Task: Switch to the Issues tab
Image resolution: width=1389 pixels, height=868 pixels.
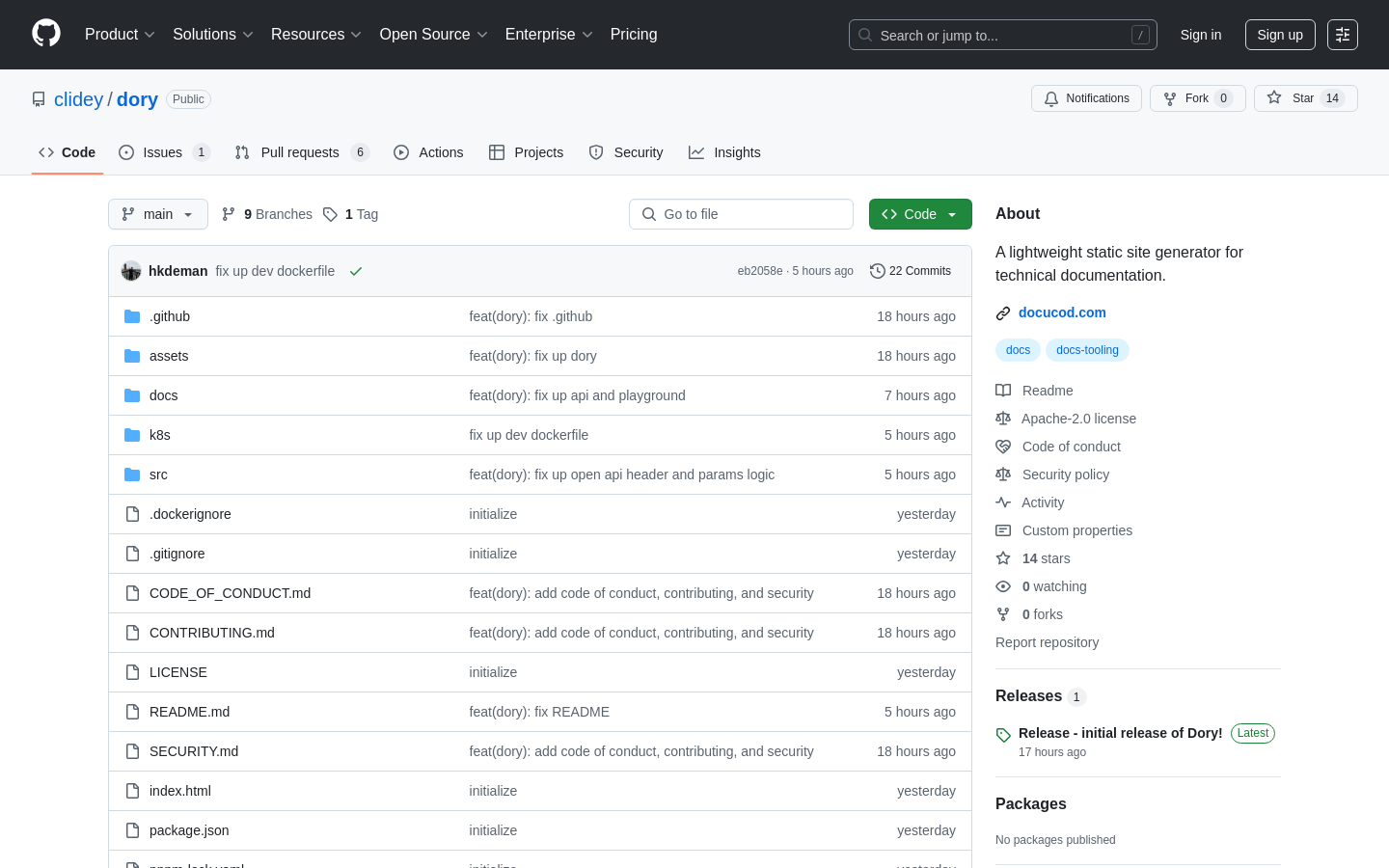Action: (164, 152)
